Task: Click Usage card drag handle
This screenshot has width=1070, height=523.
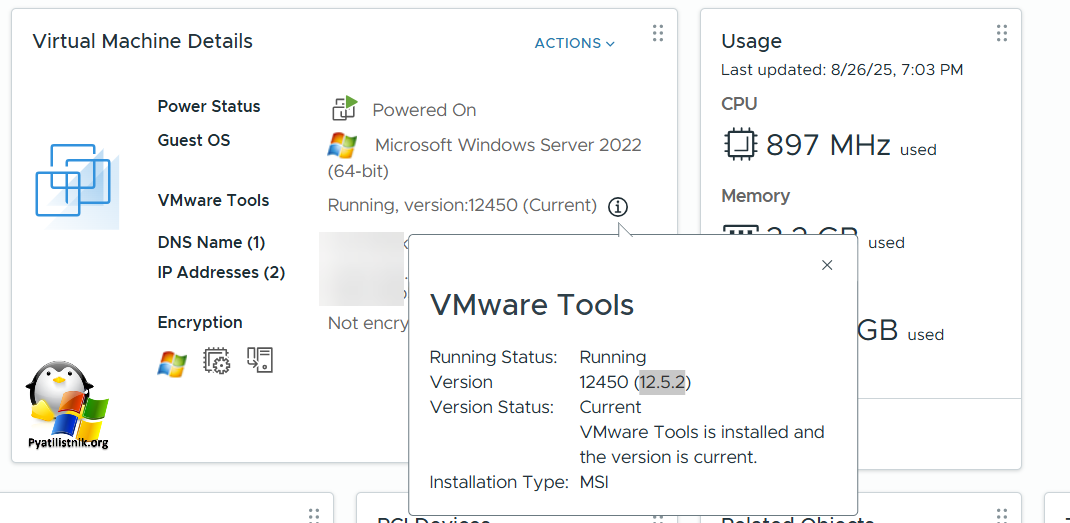Action: [1001, 33]
